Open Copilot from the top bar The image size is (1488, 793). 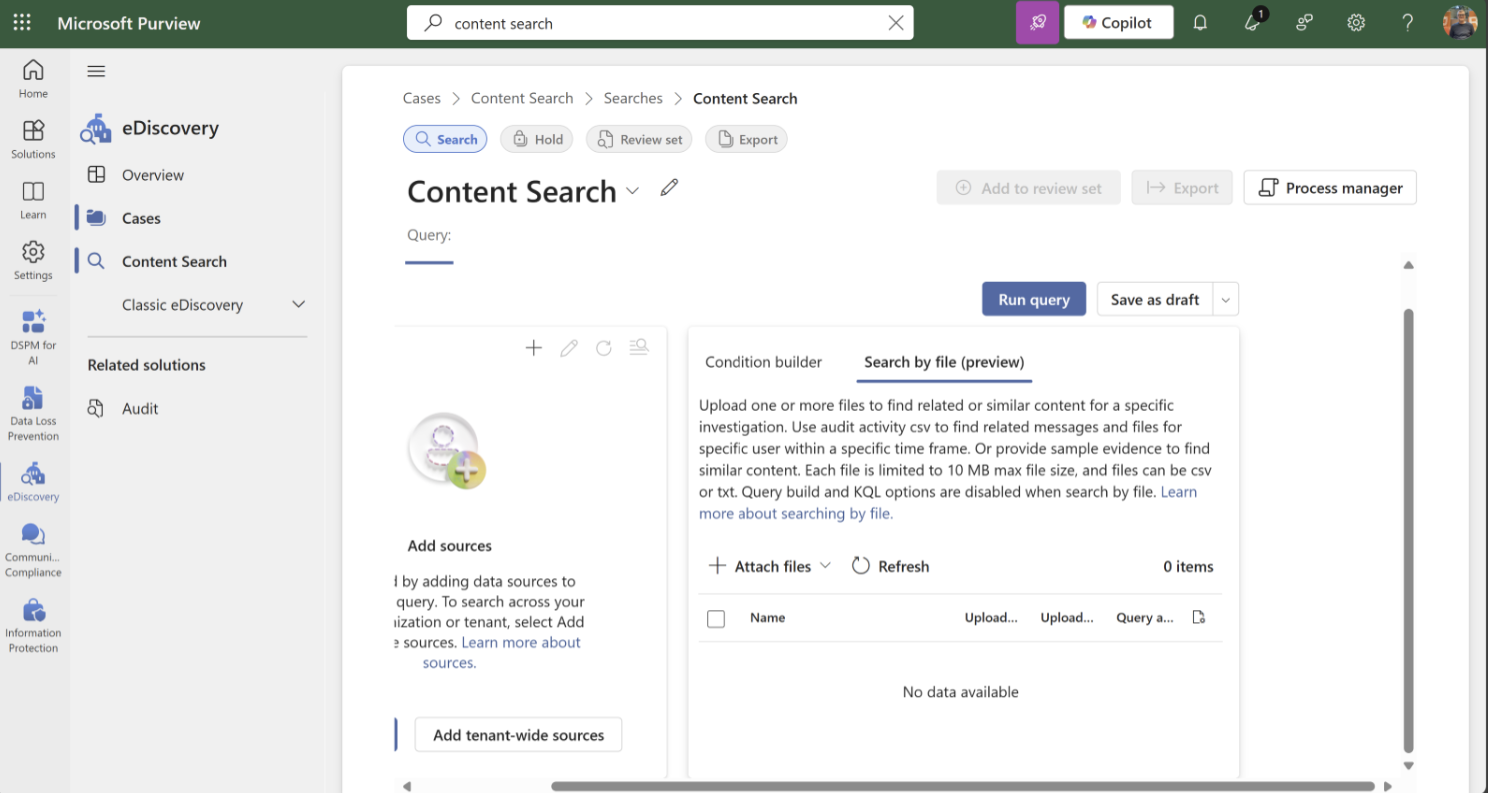click(x=1118, y=22)
